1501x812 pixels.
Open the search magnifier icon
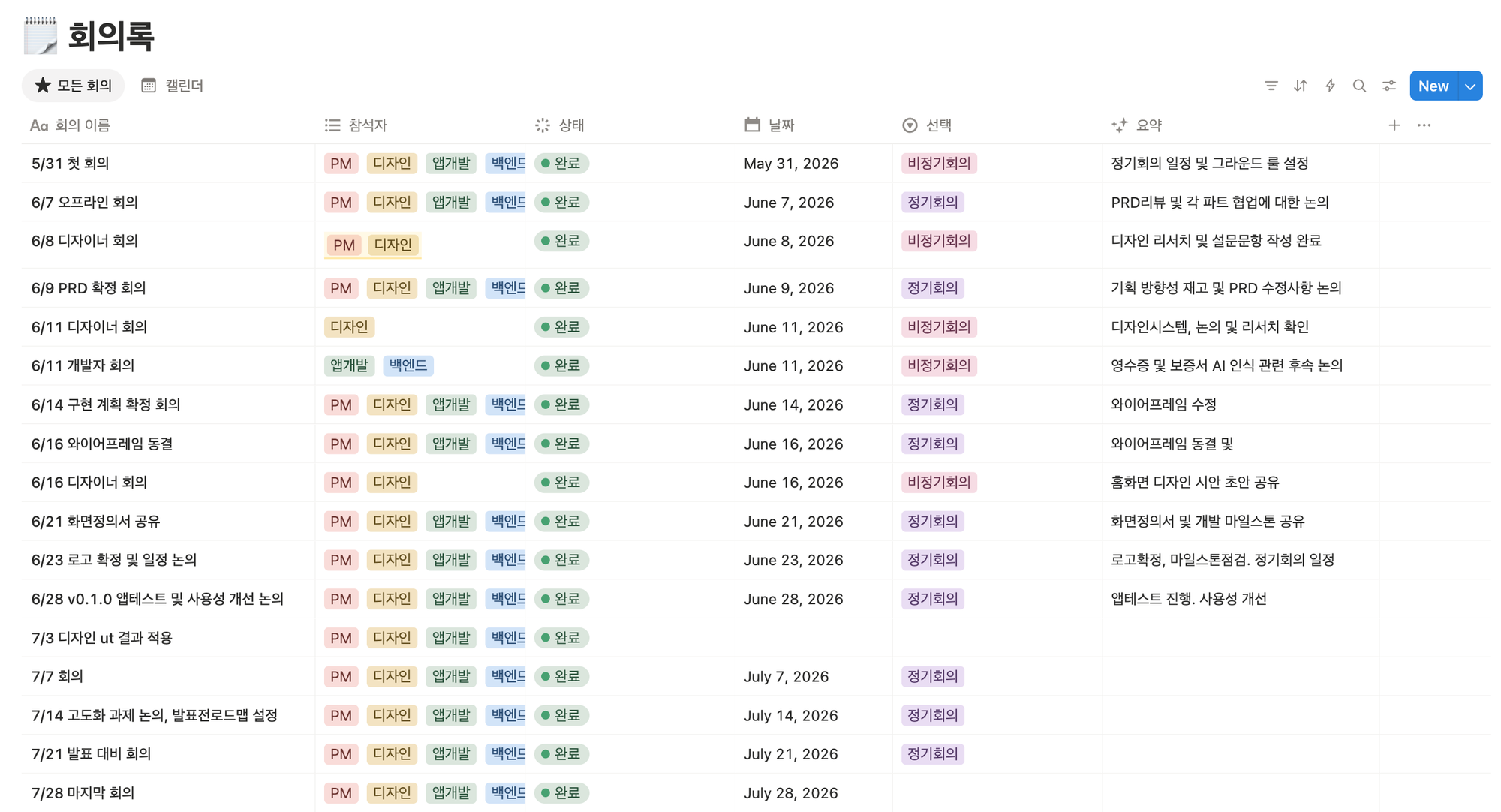coord(1359,86)
